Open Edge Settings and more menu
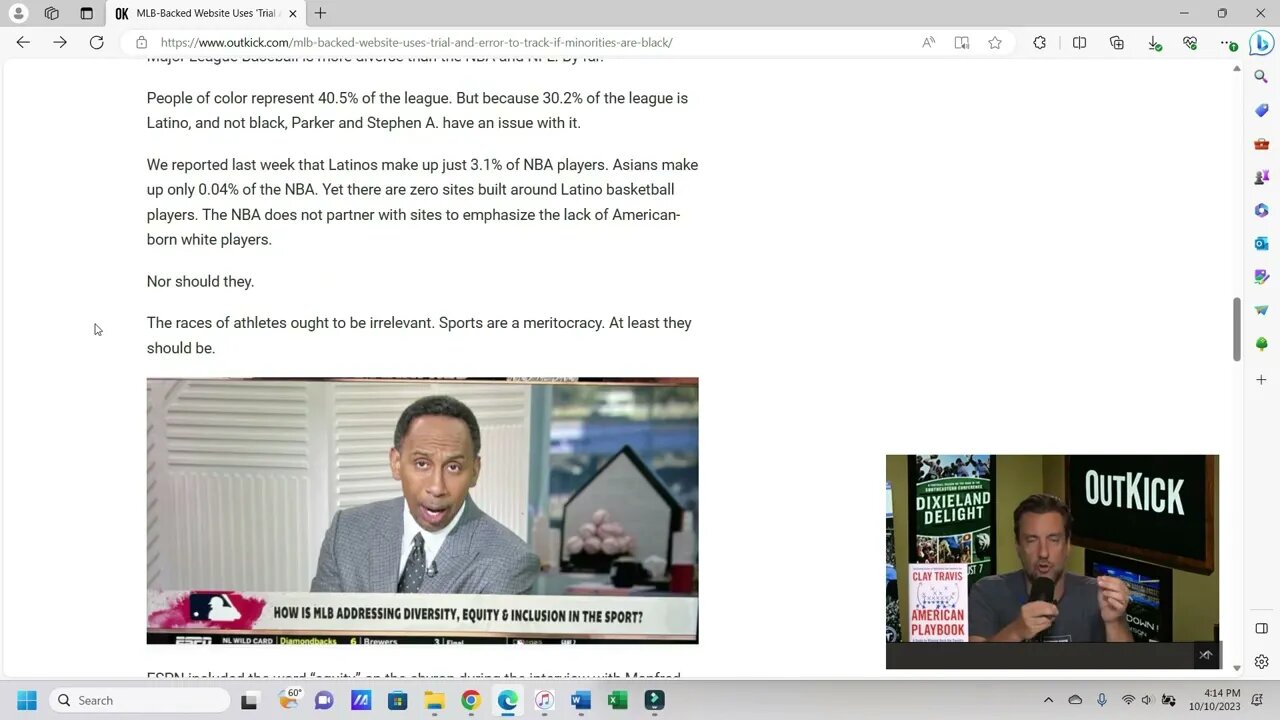1280x720 pixels. 1229,43
